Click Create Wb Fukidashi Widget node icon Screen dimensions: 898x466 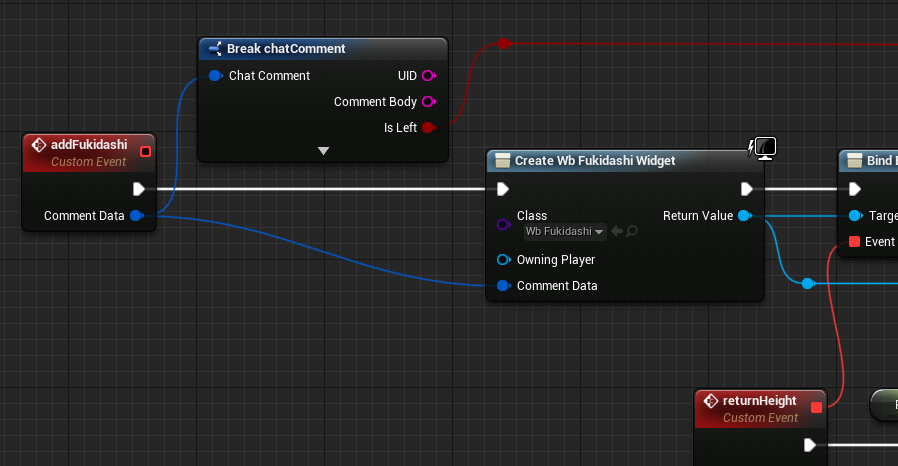(502, 161)
